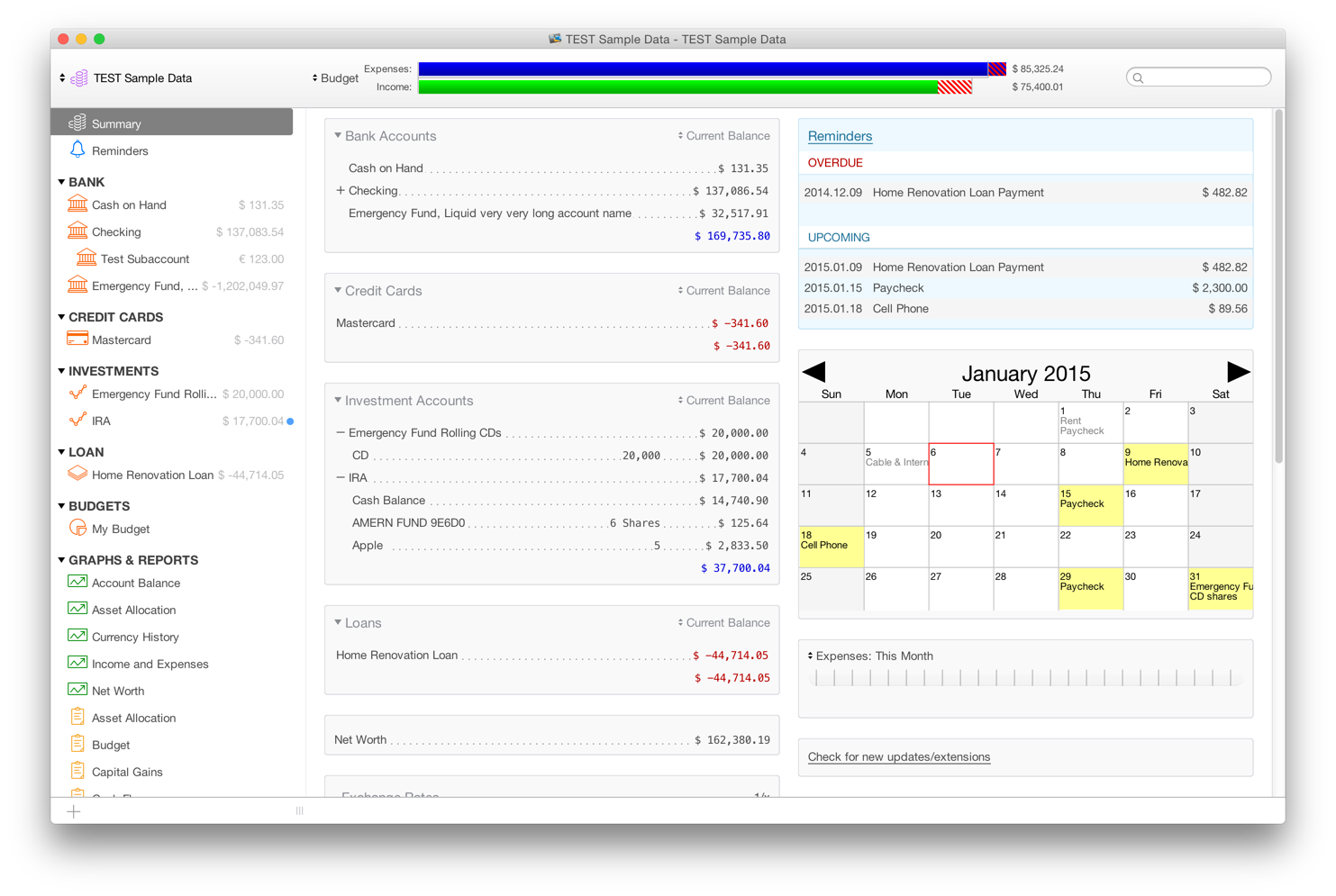Advance the calendar to February with right arrow
This screenshot has height=896, width=1336.
pyautogui.click(x=1238, y=370)
